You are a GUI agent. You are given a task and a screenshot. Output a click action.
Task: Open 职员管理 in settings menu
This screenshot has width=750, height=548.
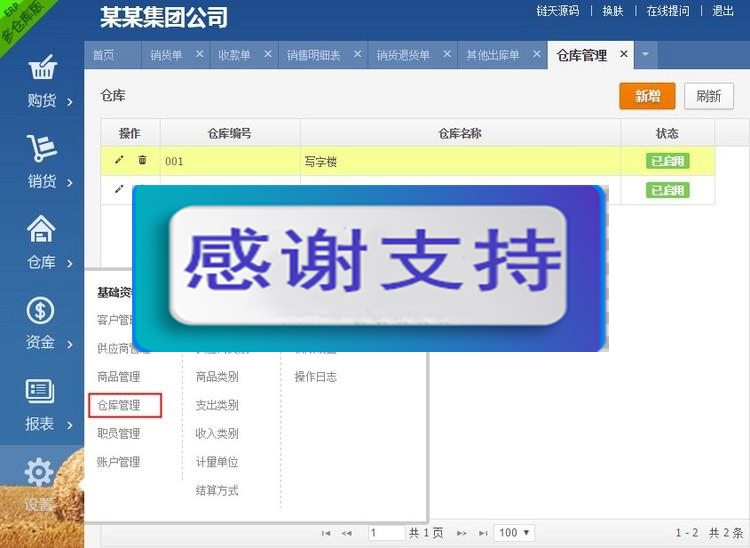click(x=119, y=434)
